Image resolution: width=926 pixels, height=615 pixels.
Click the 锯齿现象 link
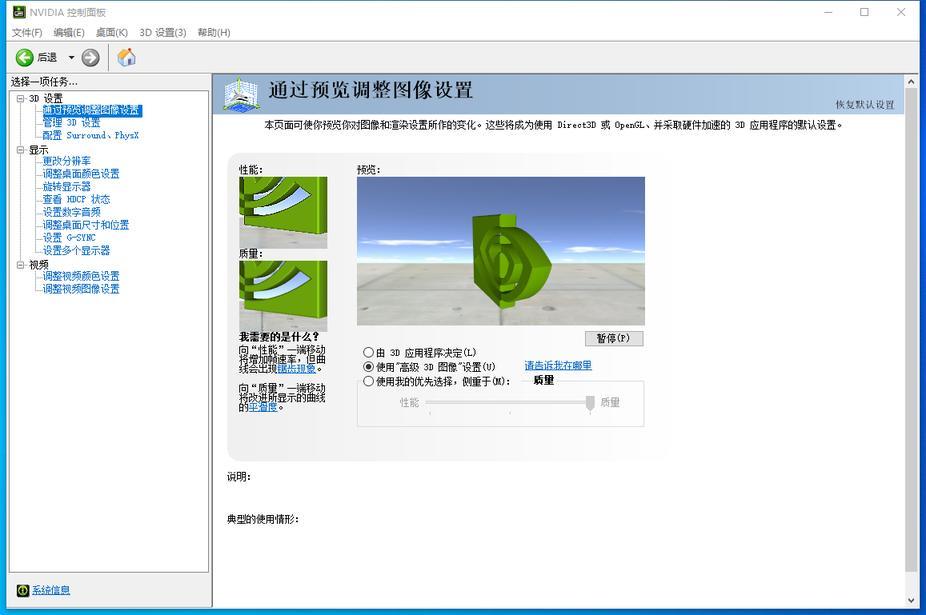pyautogui.click(x=297, y=369)
